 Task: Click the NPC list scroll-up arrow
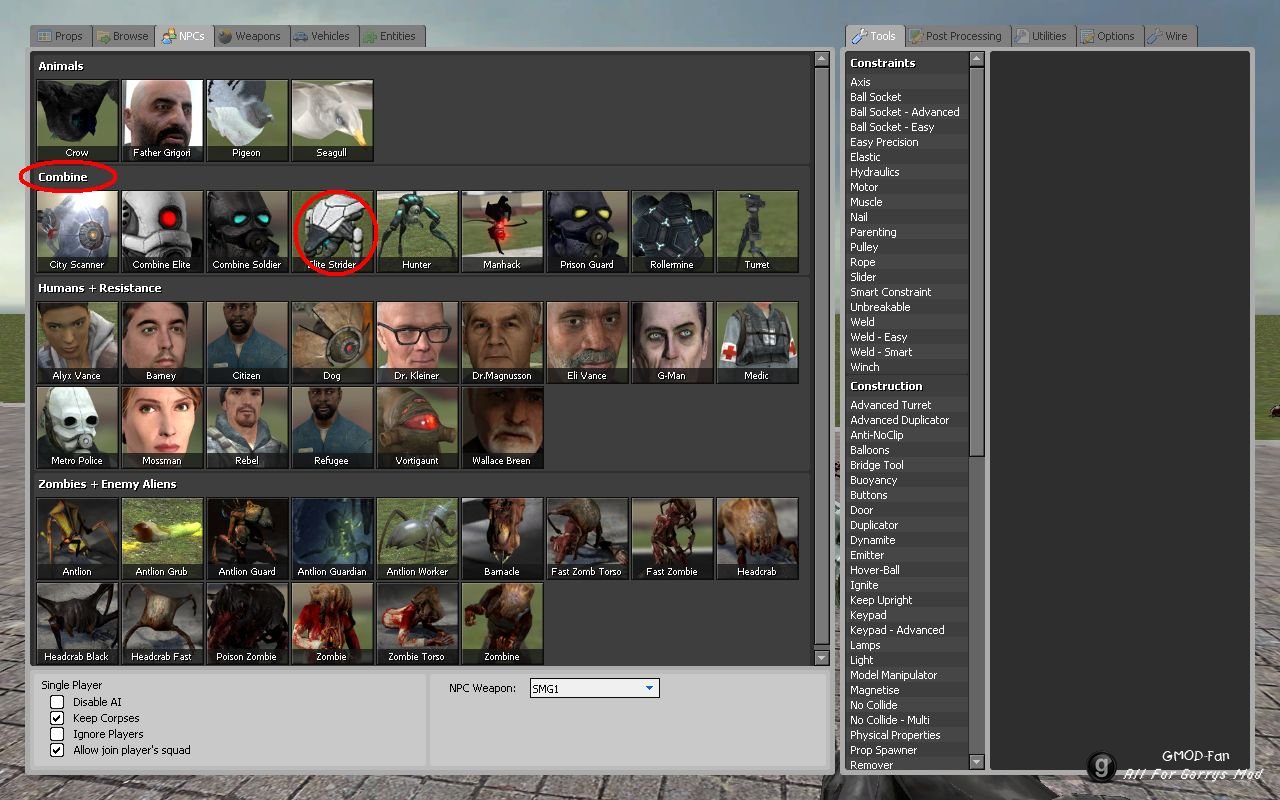pyautogui.click(x=822, y=59)
